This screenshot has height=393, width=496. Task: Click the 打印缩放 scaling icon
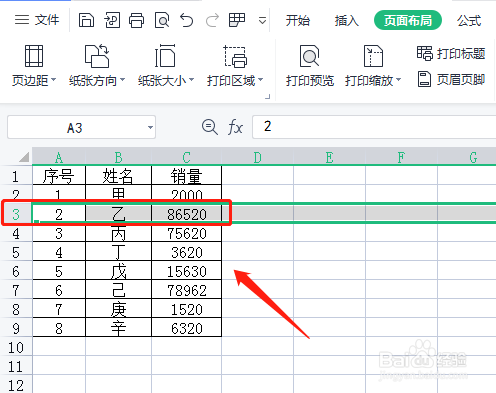click(373, 56)
